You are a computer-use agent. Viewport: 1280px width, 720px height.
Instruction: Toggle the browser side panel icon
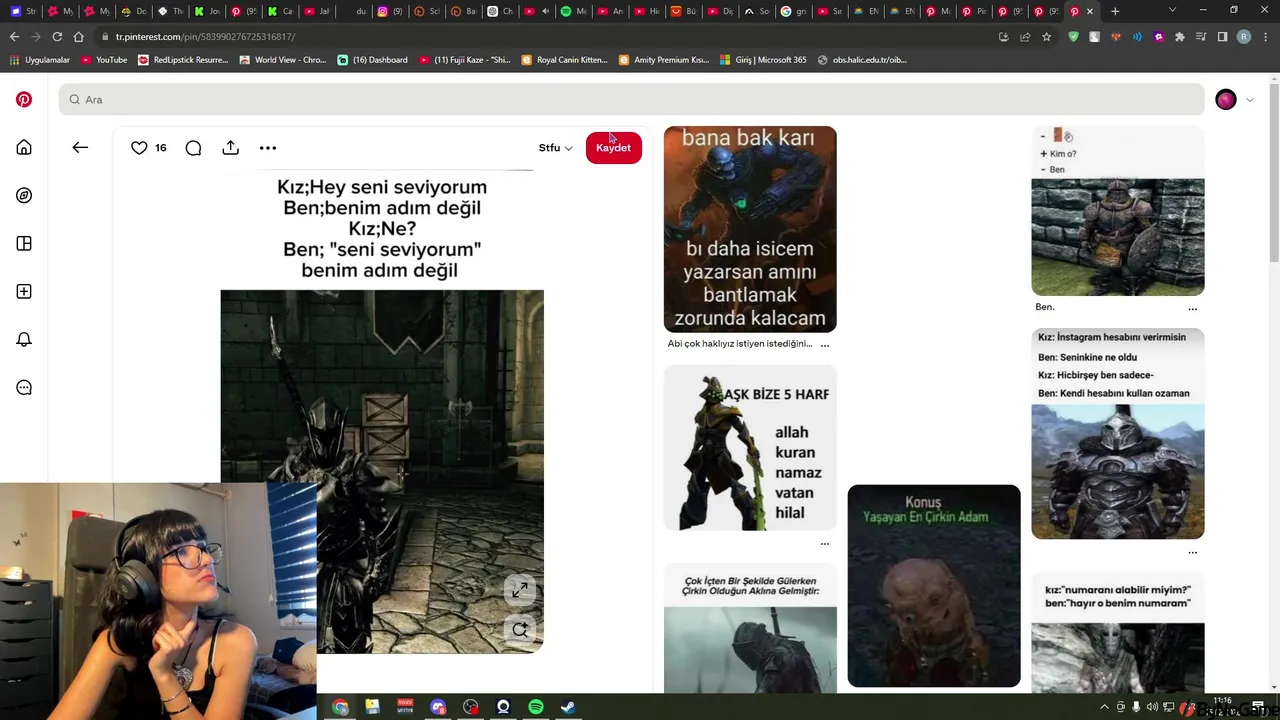[1222, 37]
